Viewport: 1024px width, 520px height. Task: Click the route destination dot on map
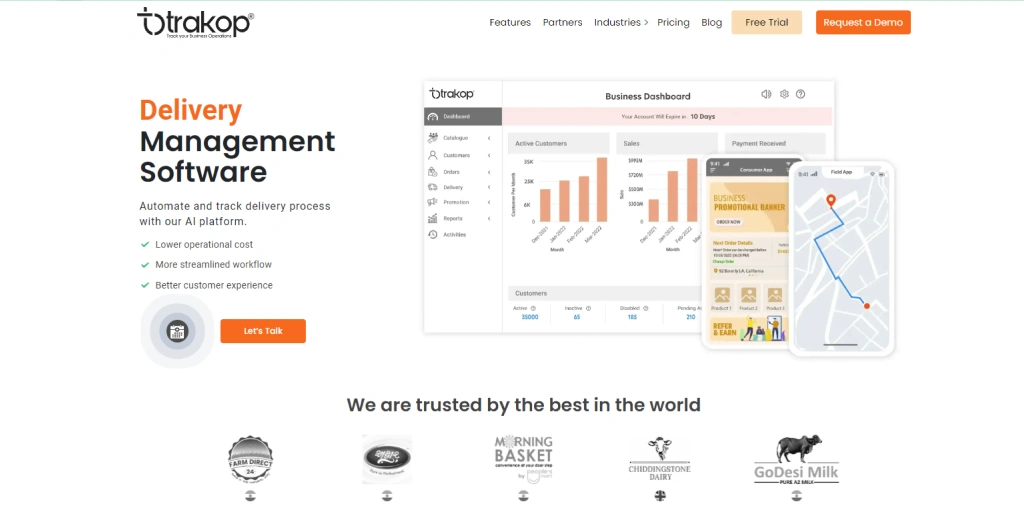click(867, 306)
